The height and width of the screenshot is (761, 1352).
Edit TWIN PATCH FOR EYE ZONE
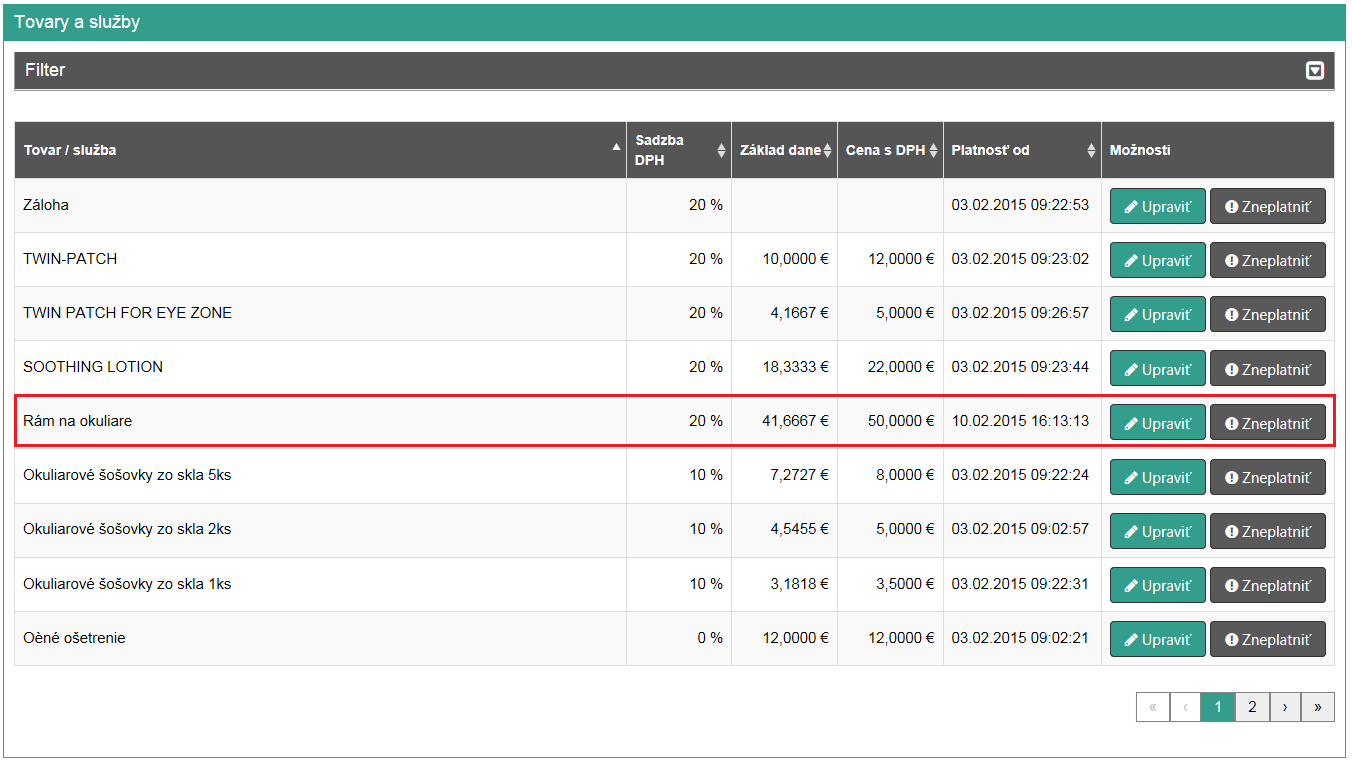1158,314
